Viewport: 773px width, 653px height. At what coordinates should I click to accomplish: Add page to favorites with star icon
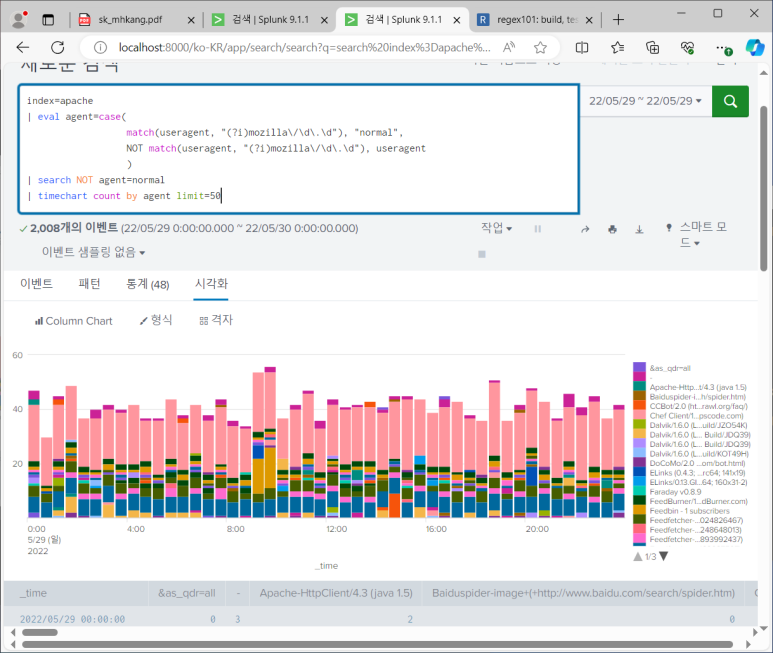(540, 47)
